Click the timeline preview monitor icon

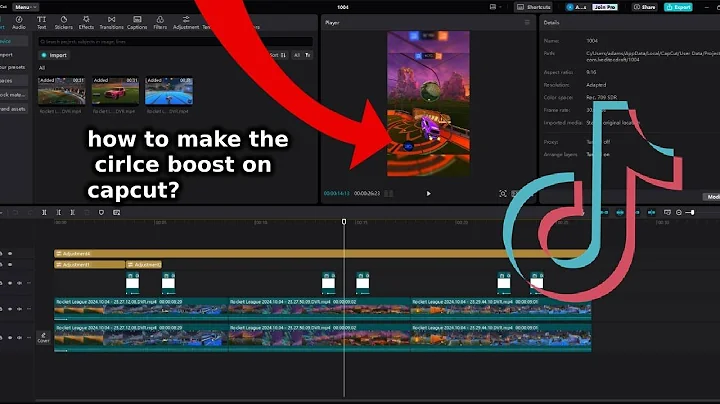667,213
